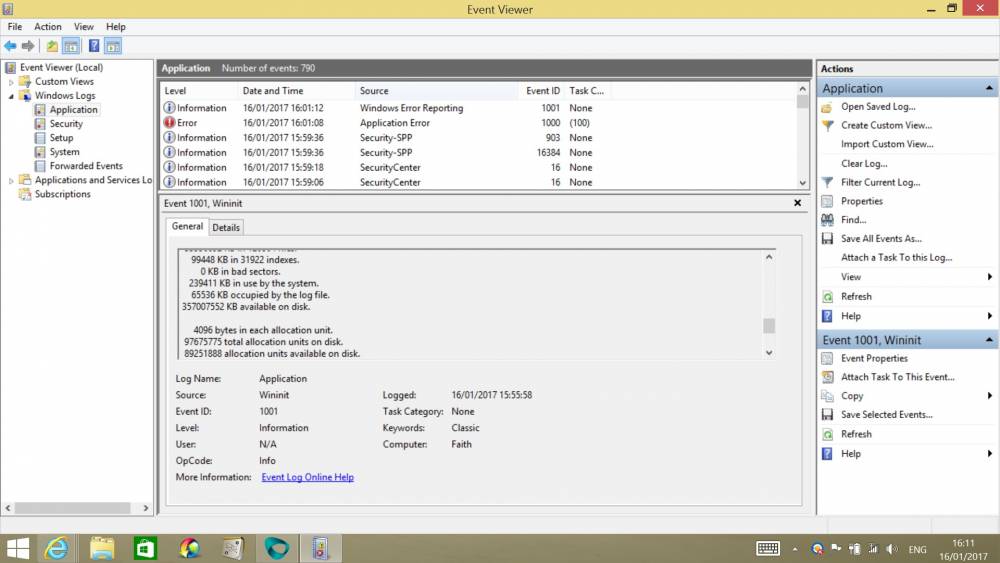The height and width of the screenshot is (563, 1000).
Task: Click the Back arrow toolbar icon
Action: click(x=10, y=46)
